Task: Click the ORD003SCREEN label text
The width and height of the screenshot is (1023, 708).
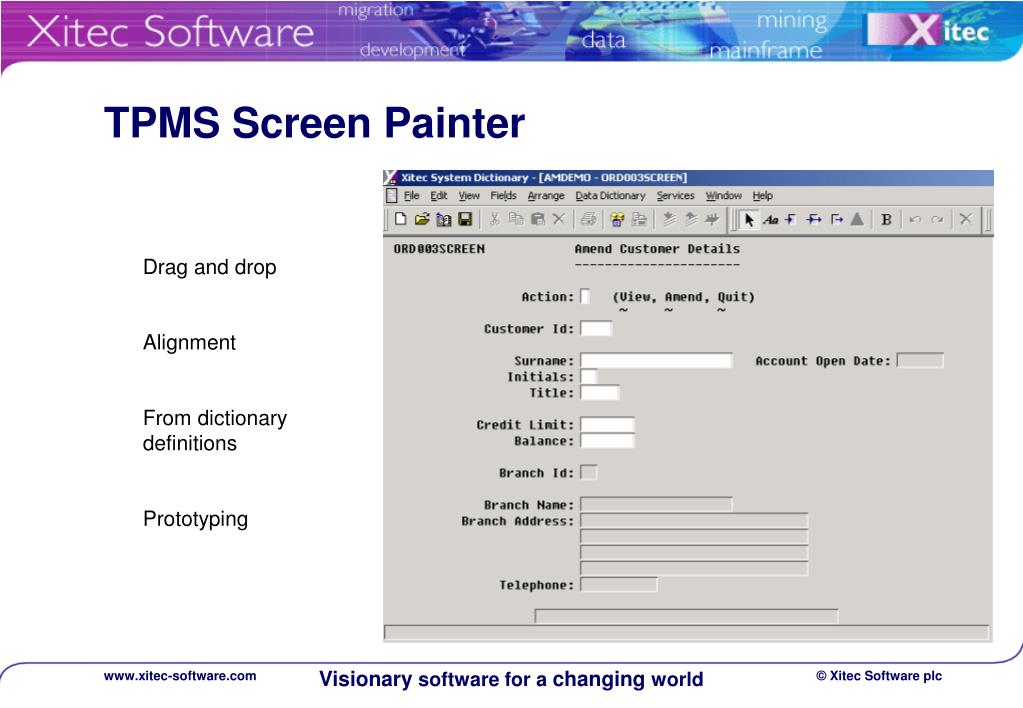Action: pyautogui.click(x=439, y=249)
